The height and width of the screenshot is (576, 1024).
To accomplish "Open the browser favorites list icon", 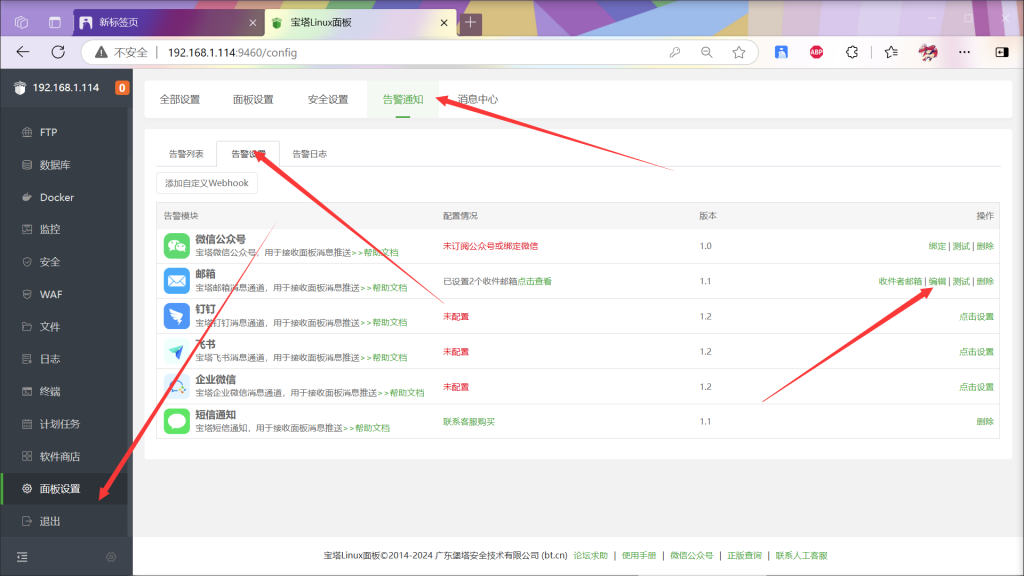I will coord(891,52).
